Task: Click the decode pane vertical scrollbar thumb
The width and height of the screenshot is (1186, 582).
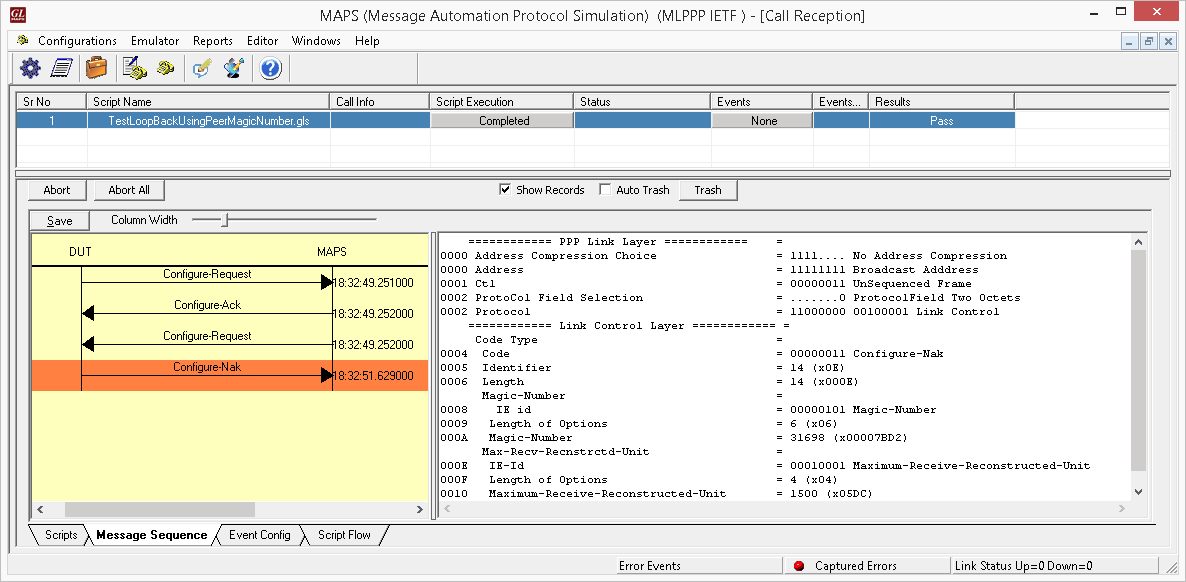Action: 1138,359
